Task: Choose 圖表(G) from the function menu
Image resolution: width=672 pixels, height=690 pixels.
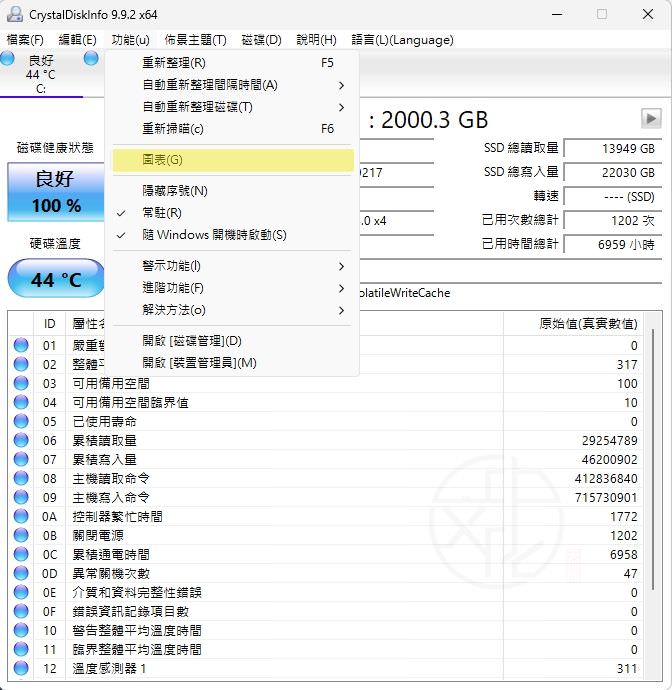Action: 233,160
